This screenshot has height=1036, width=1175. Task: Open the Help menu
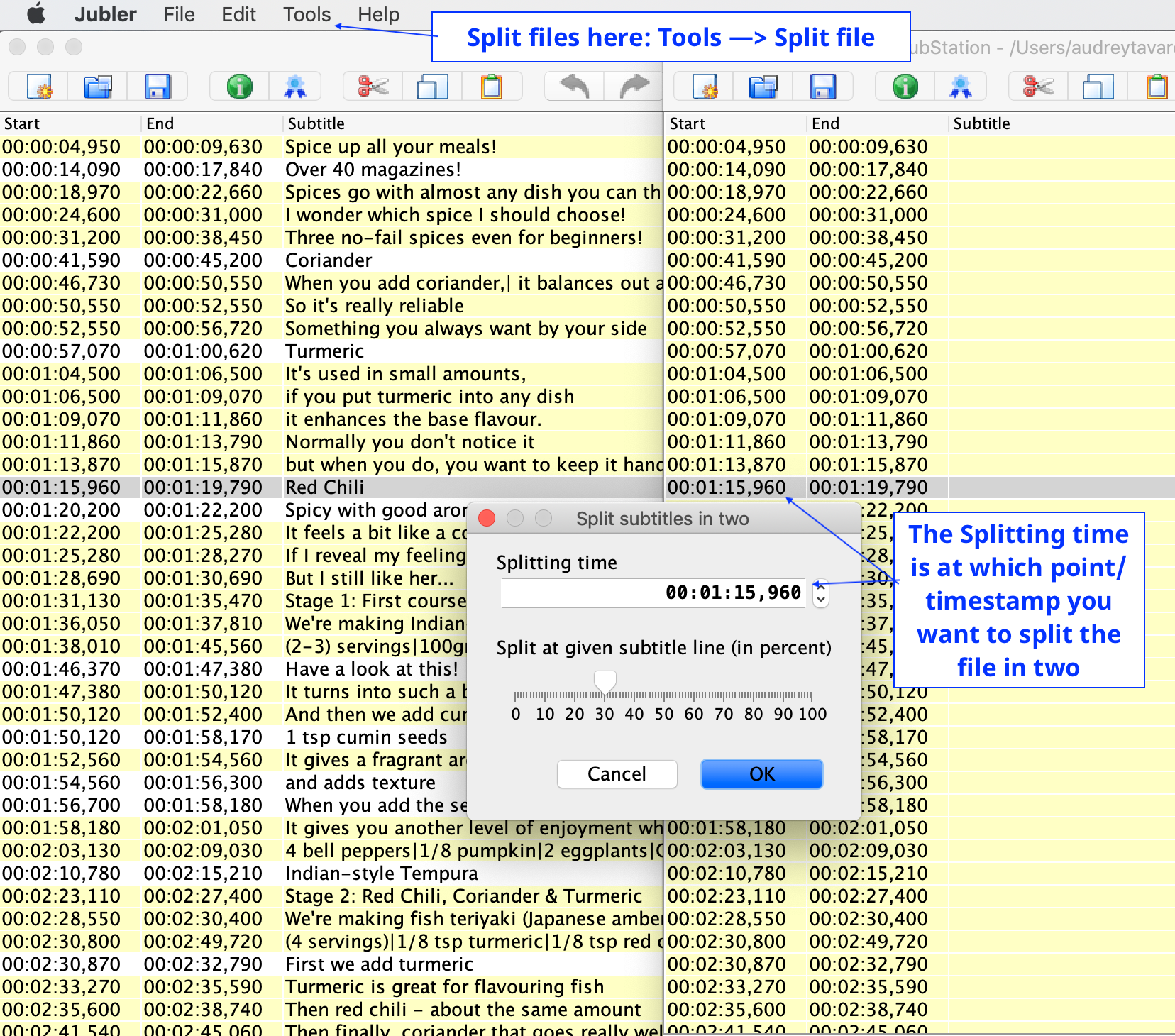[x=378, y=14]
